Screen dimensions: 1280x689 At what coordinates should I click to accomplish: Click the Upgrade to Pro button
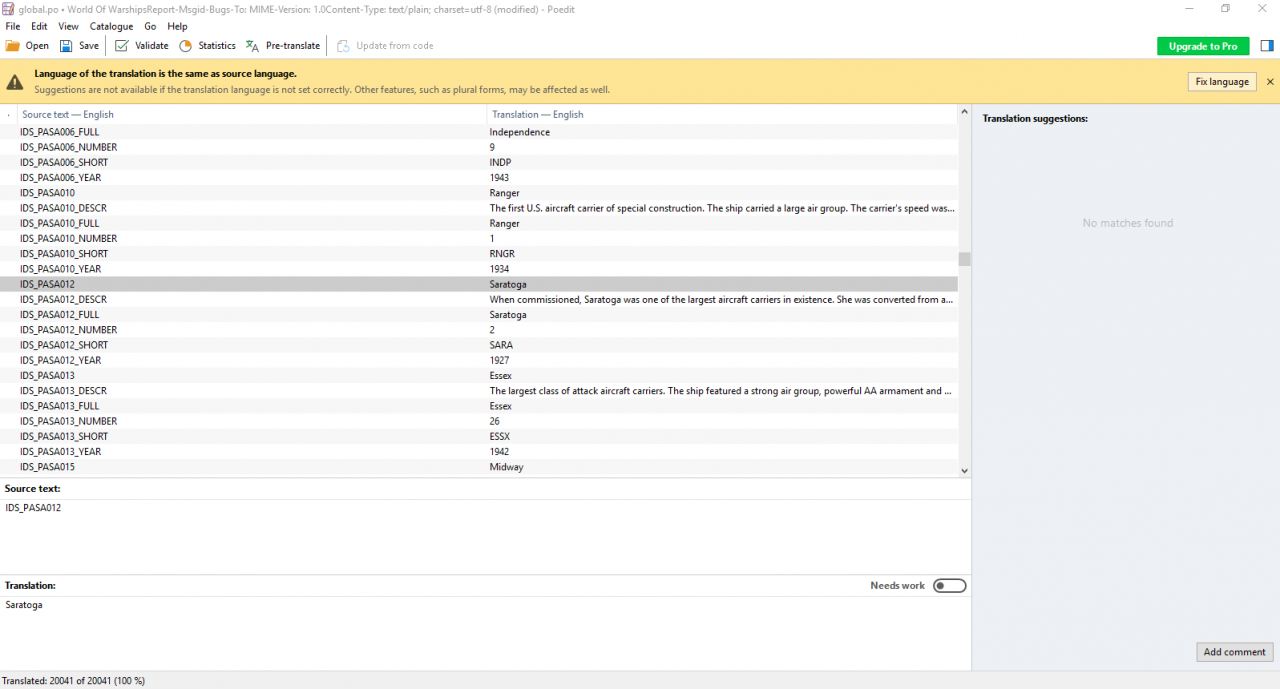point(1202,46)
